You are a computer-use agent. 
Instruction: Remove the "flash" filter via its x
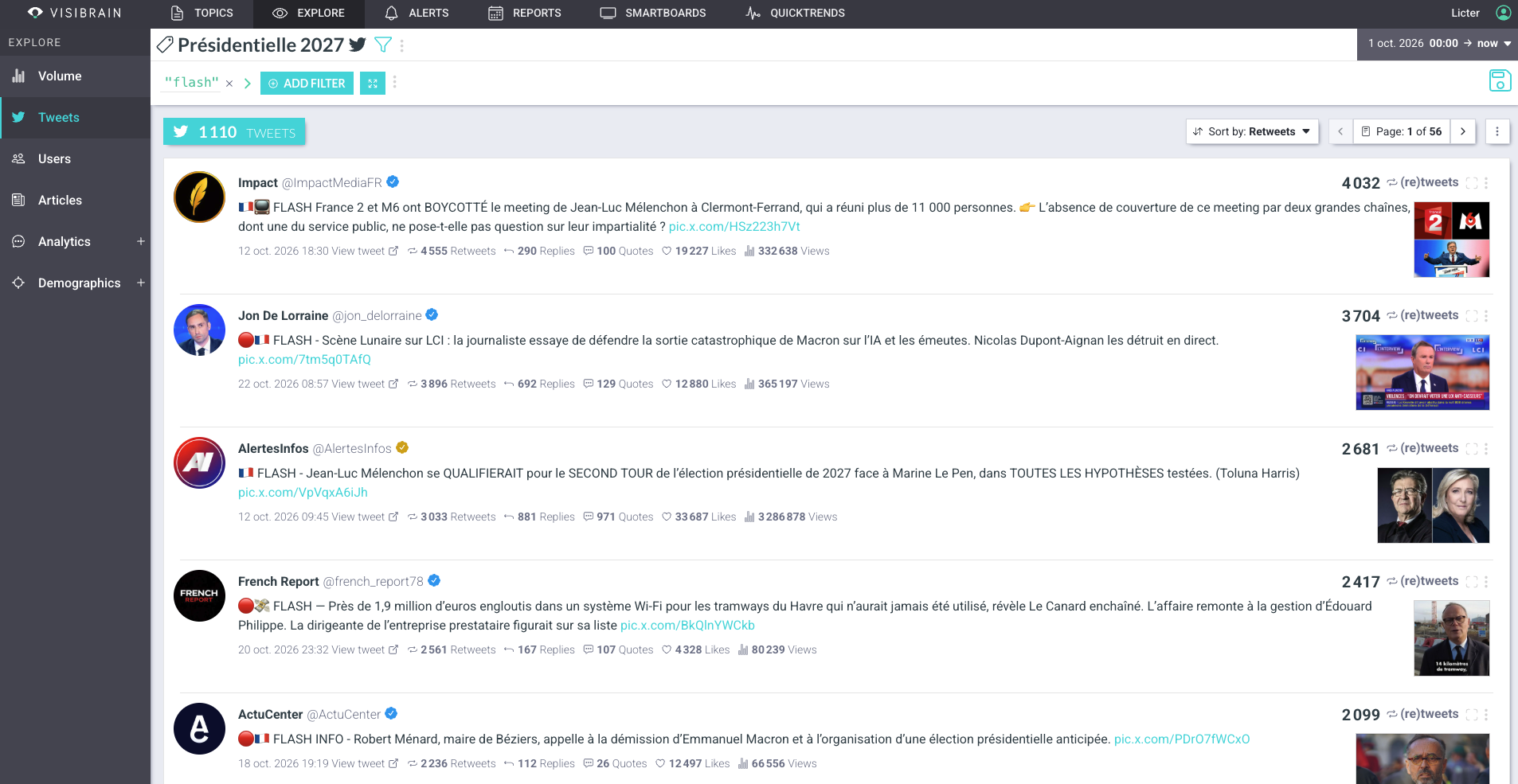pyautogui.click(x=229, y=84)
